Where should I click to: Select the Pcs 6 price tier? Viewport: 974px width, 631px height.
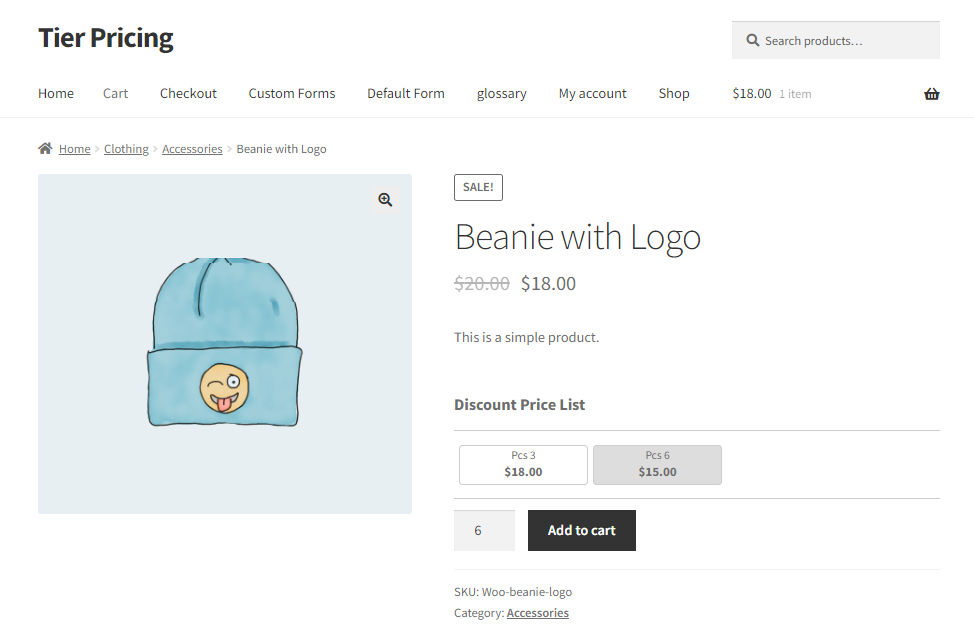click(657, 465)
